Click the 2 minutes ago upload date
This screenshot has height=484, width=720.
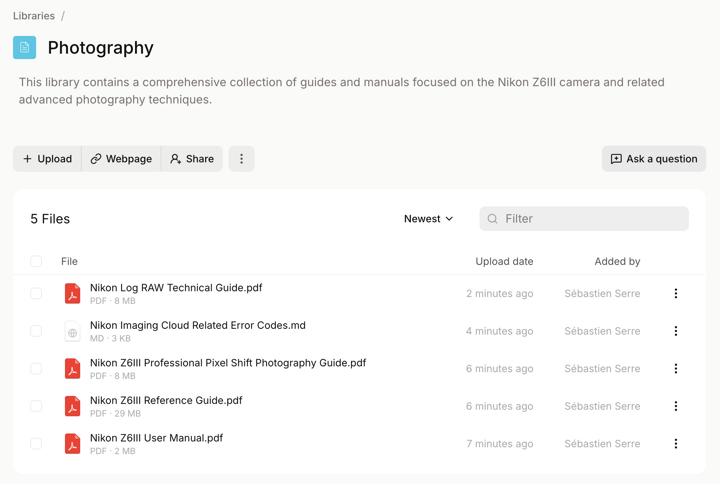[500, 294]
